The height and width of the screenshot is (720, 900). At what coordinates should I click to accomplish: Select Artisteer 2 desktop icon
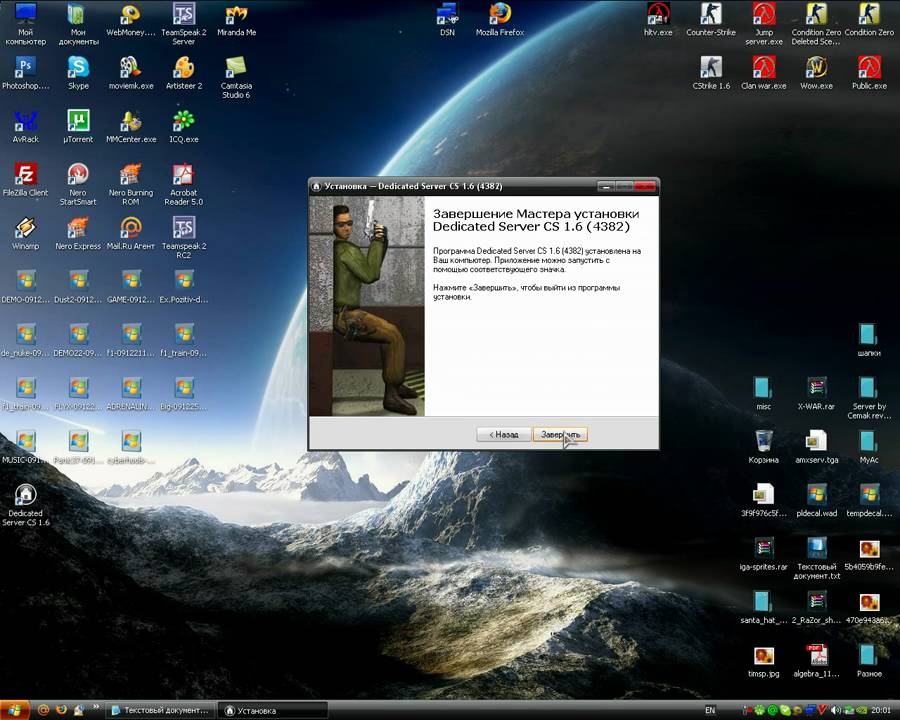184,73
